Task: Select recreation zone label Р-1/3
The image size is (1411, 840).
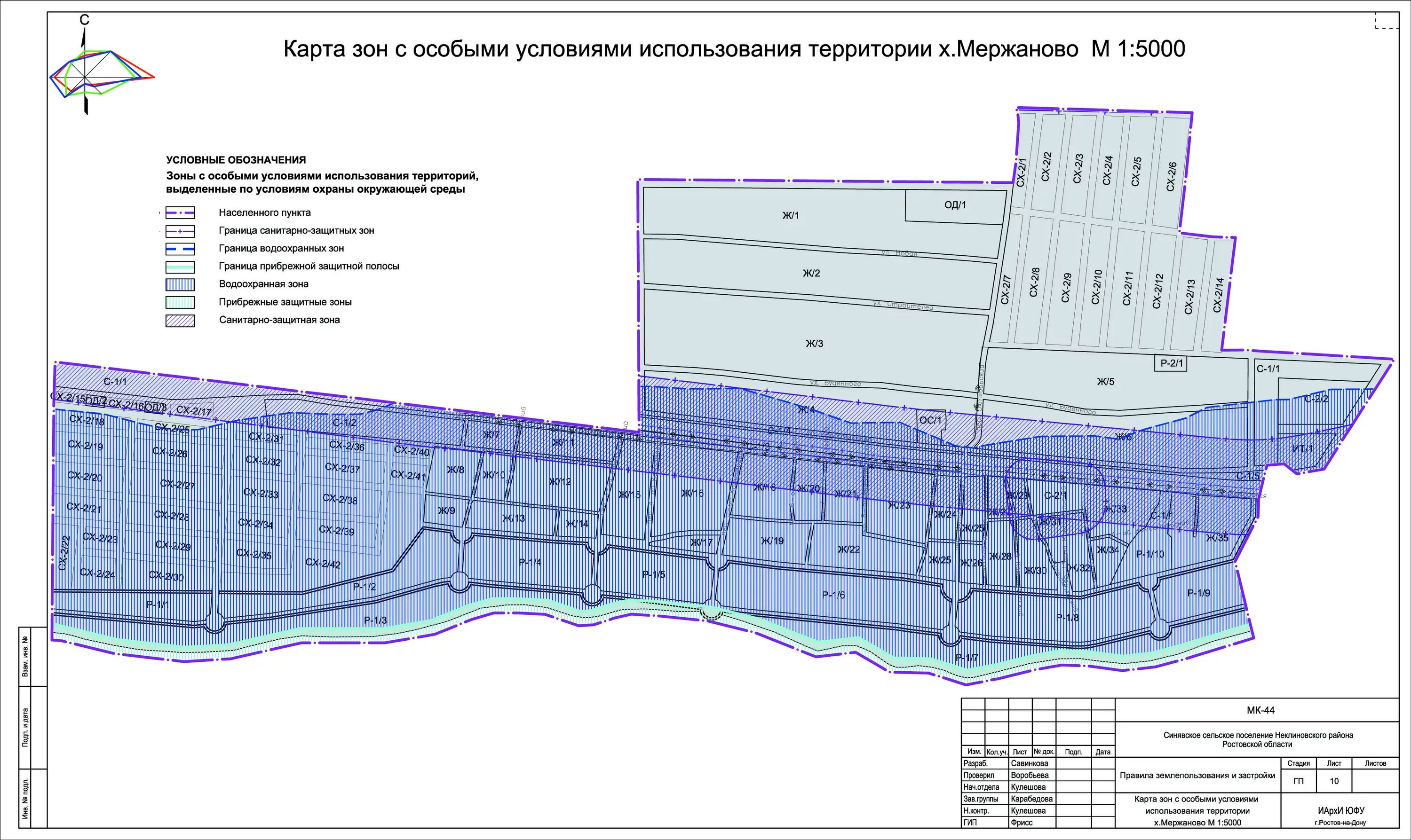Action: click(x=375, y=620)
